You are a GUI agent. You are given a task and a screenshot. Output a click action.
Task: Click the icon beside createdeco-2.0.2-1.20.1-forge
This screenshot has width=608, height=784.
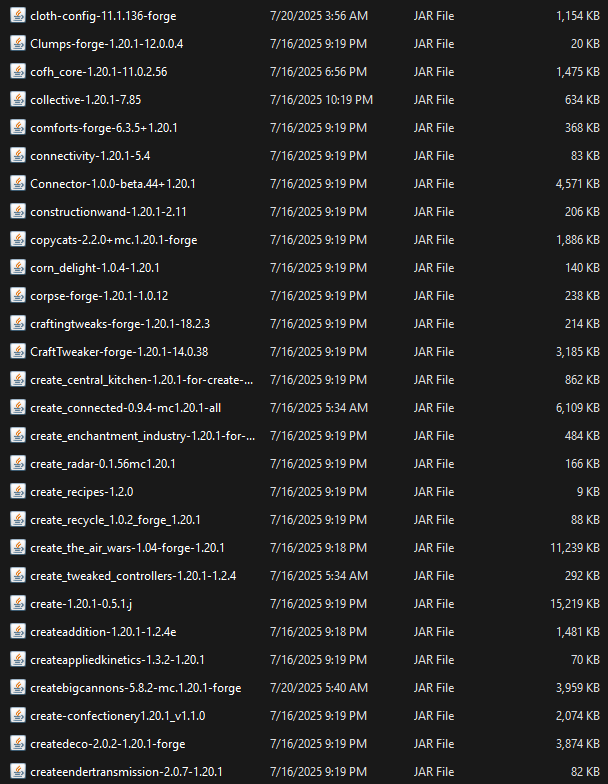click(x=18, y=744)
